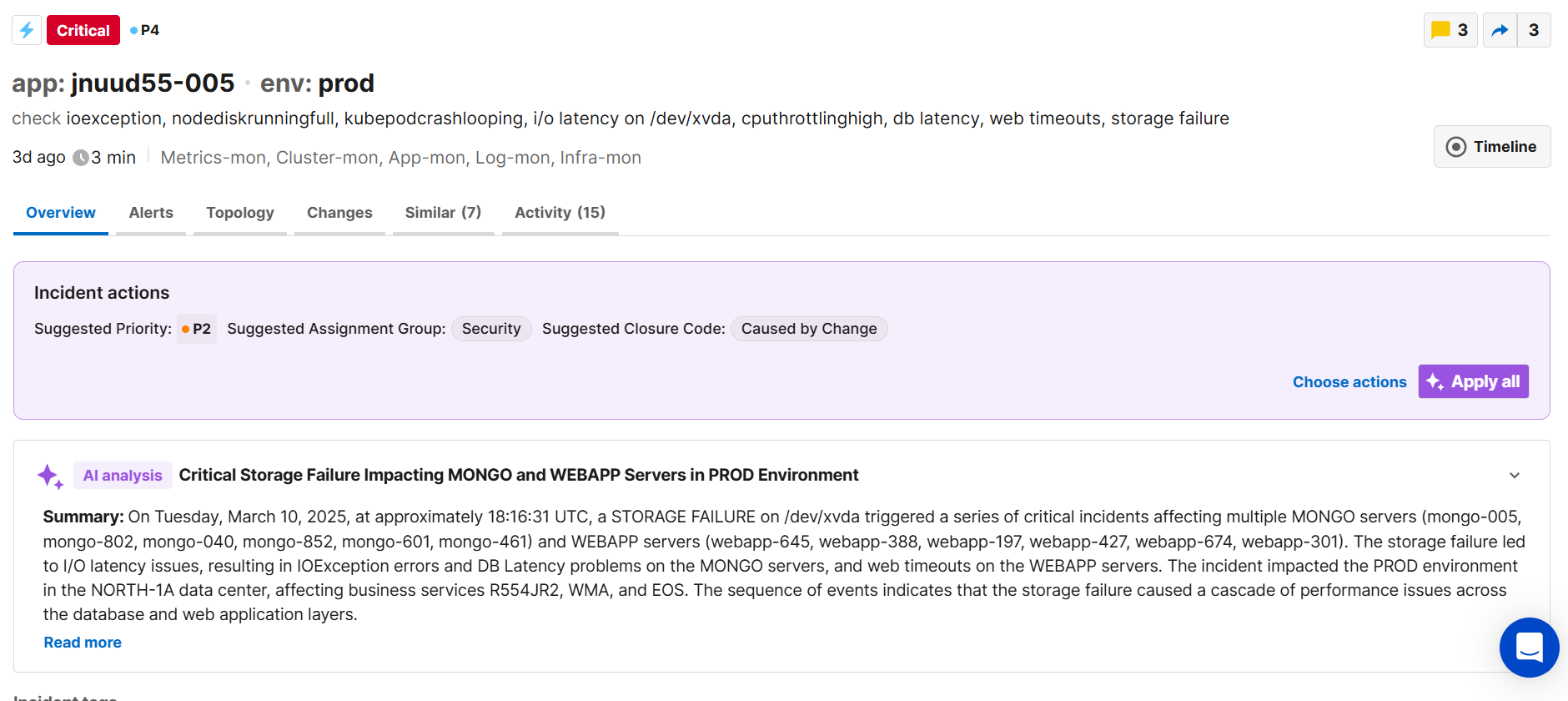
Task: Click the red Critical severity badge
Action: point(83,31)
